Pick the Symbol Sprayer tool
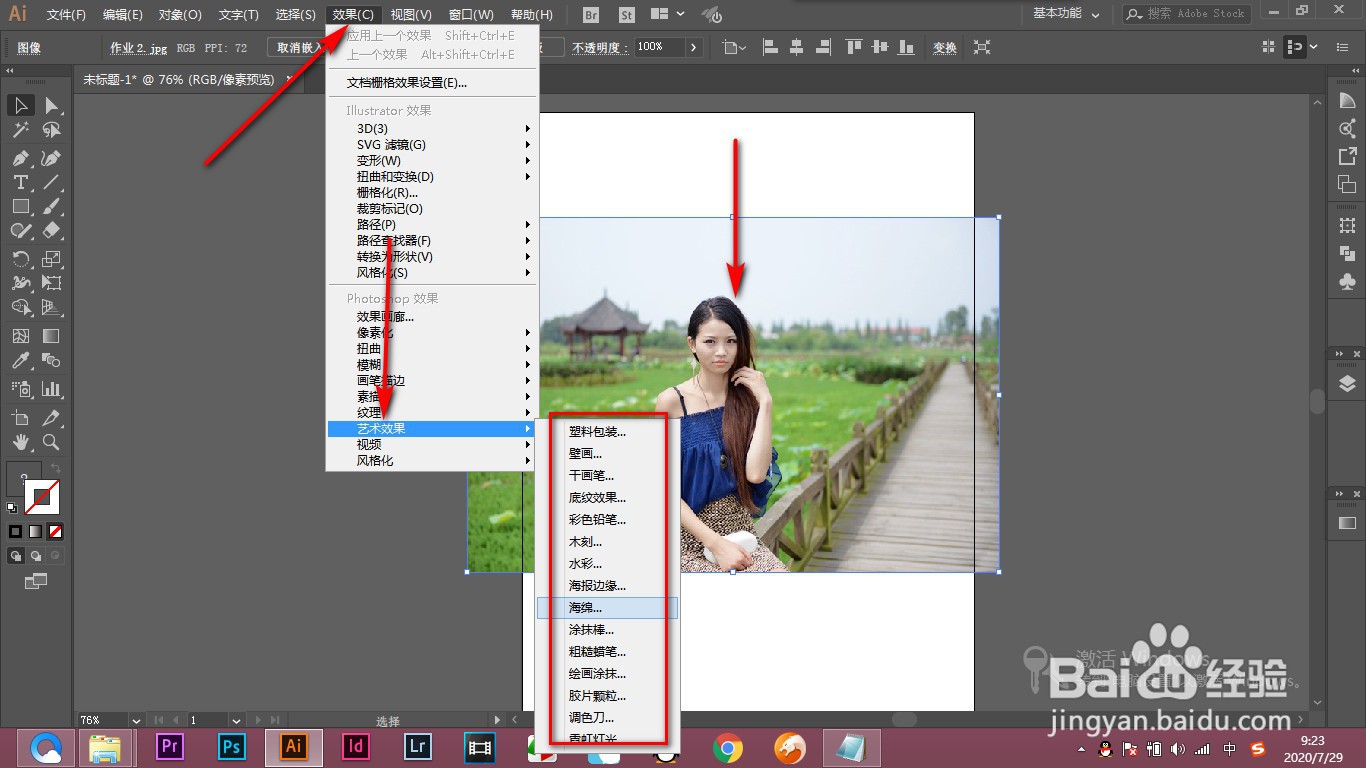 pos(21,388)
